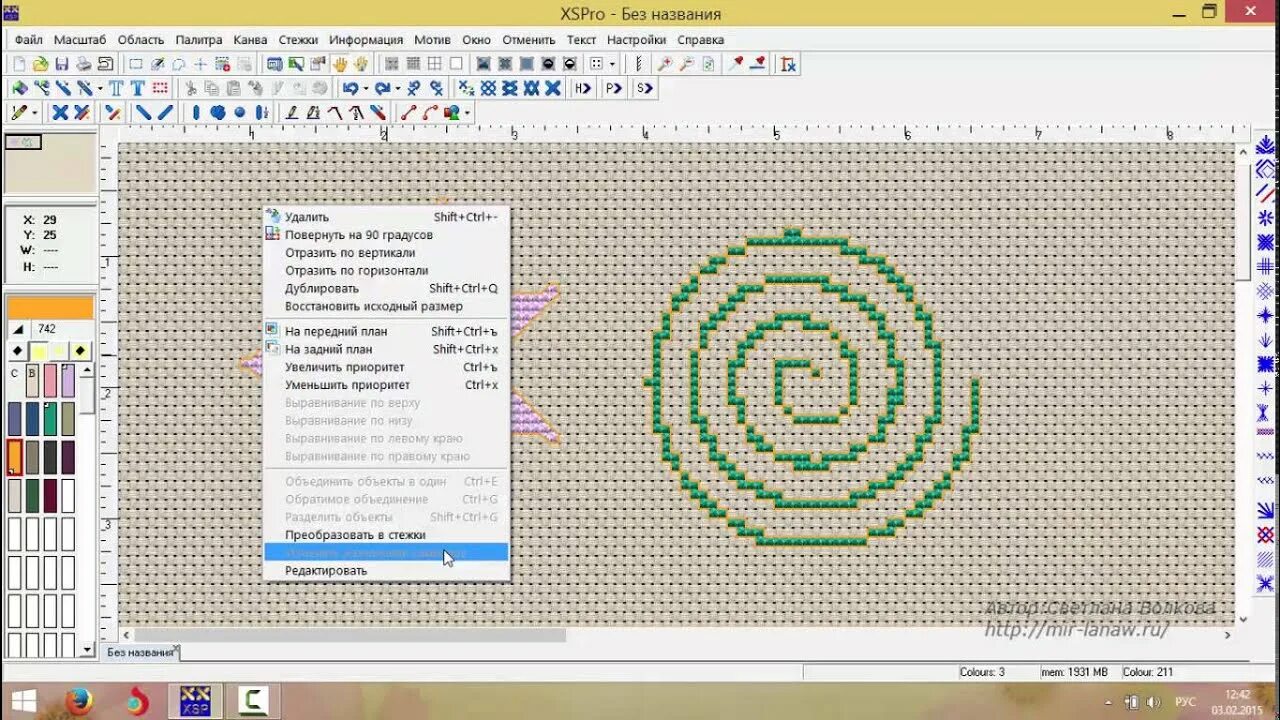
Task: Click the black triangle beside 742
Action: coord(18,329)
